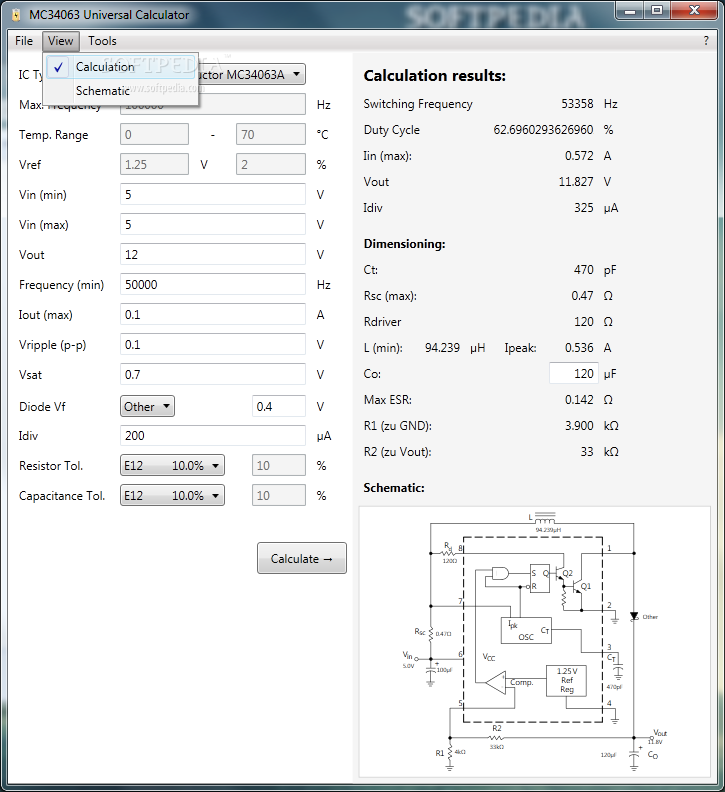This screenshot has width=725, height=792.
Task: Expand the IC Type dropdown
Action: [x=297, y=74]
